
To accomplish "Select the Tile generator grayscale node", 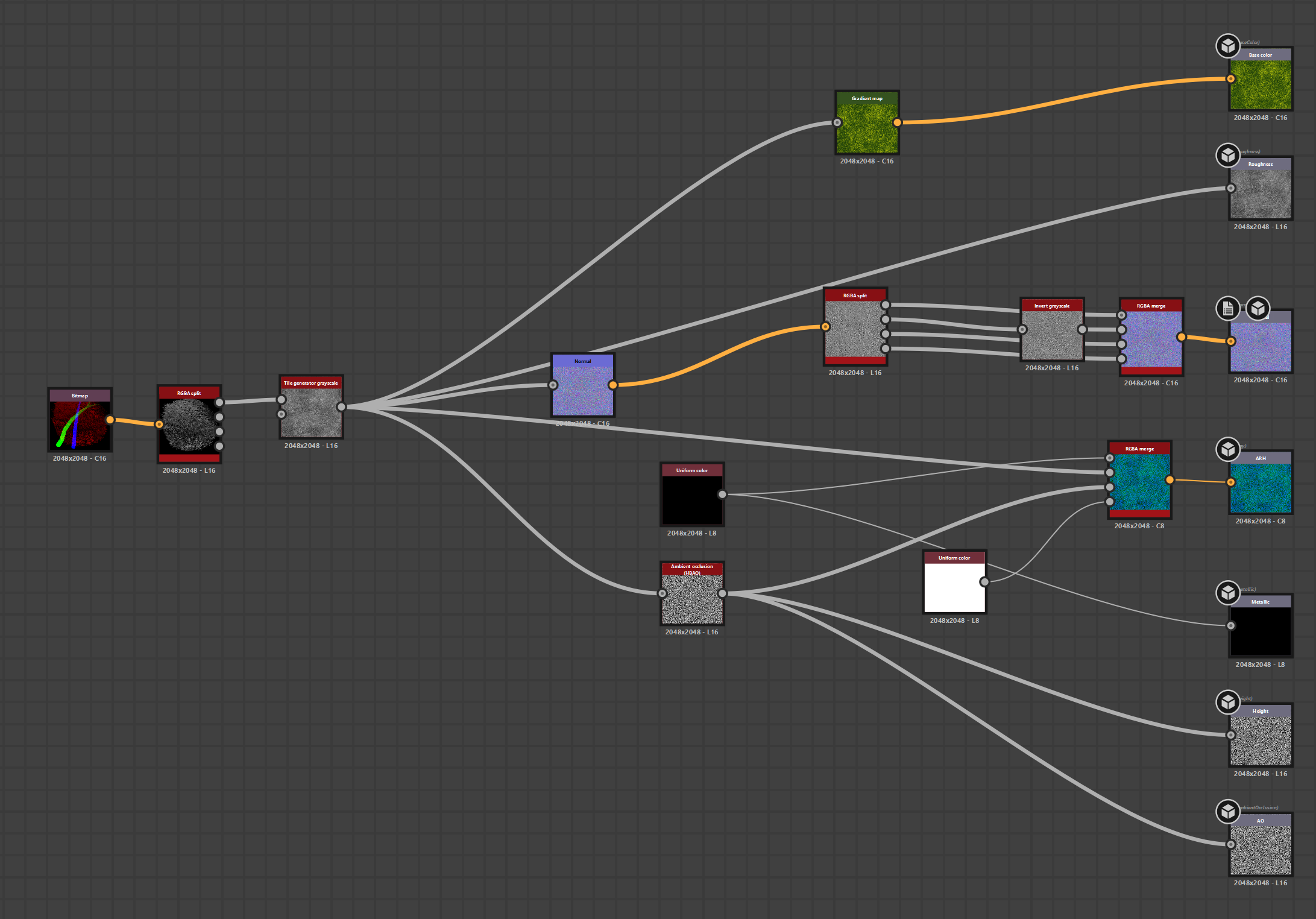I will click(311, 407).
